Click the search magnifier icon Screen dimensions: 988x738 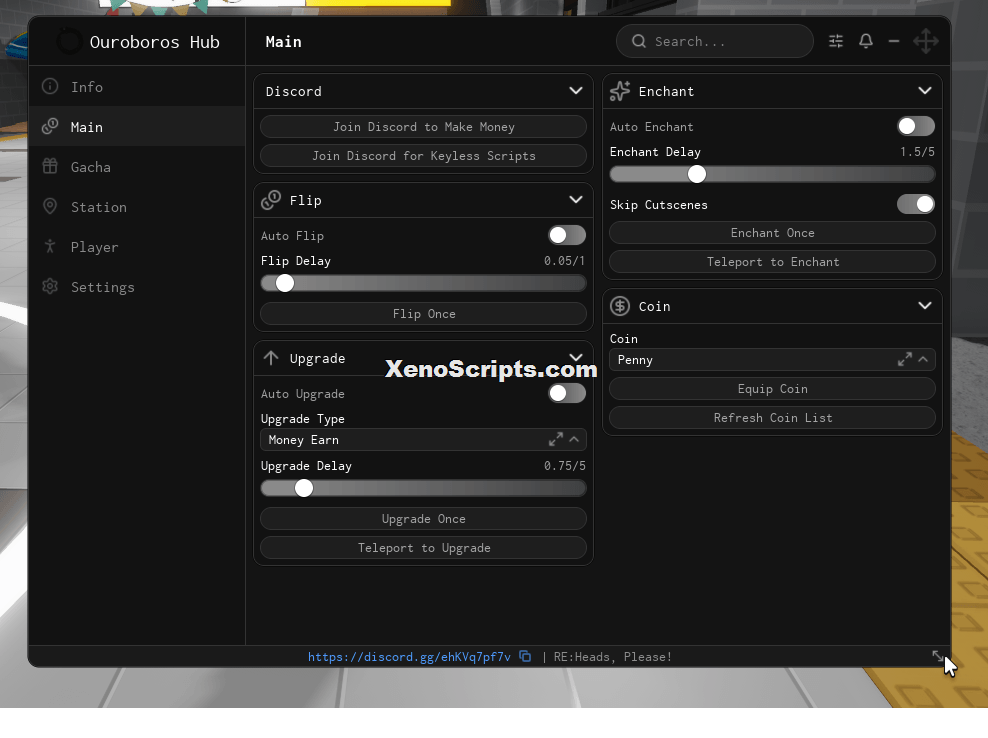point(639,42)
